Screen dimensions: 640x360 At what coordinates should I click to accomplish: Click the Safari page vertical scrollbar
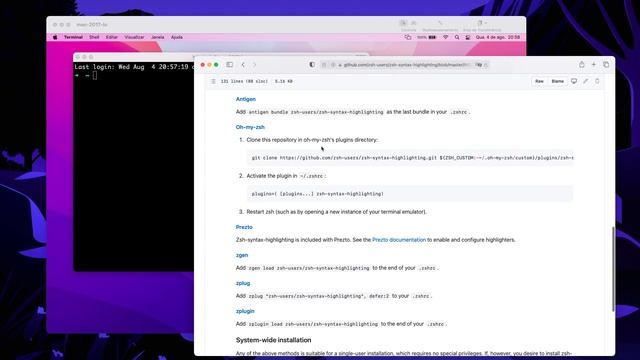click(613, 269)
